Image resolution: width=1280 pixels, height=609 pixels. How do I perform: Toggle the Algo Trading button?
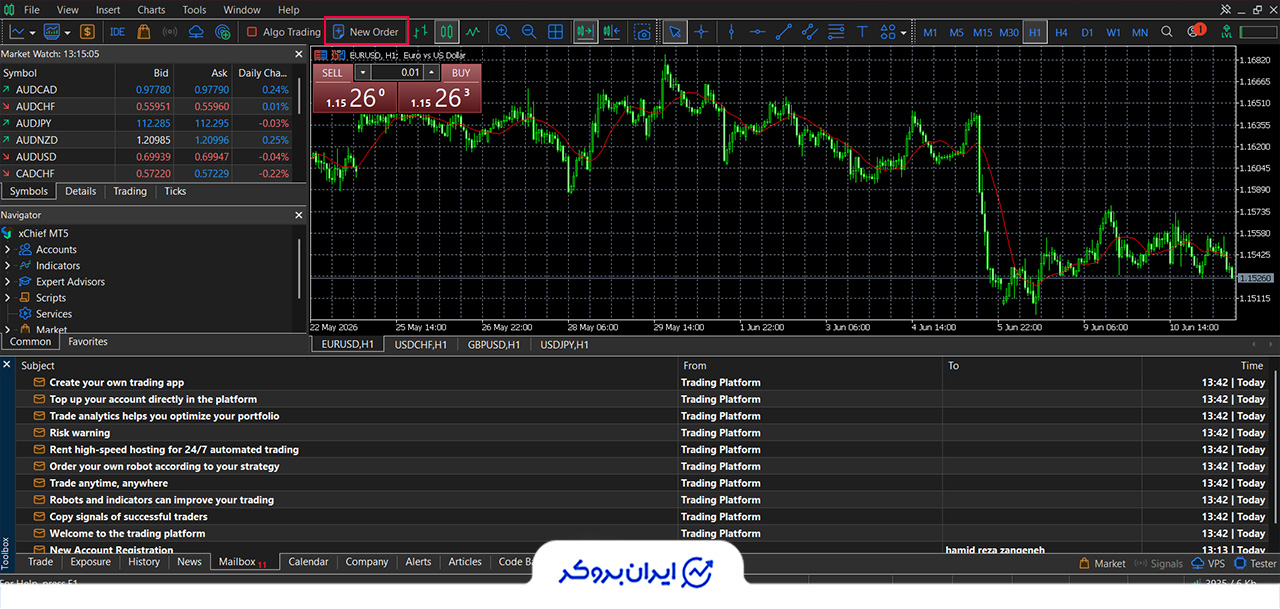284,32
